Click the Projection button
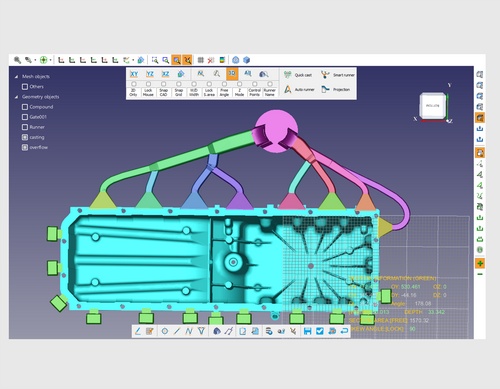Viewport: 500px width, 389px height. pos(336,90)
